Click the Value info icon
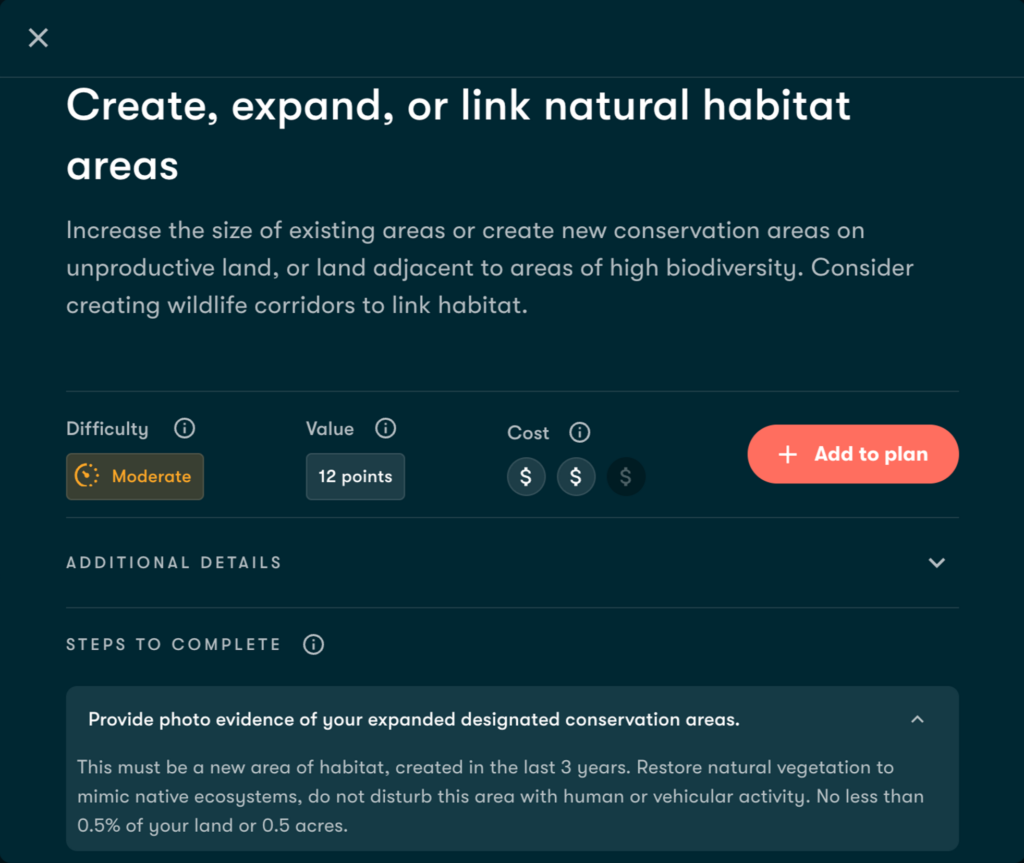The height and width of the screenshot is (863, 1024). click(385, 429)
